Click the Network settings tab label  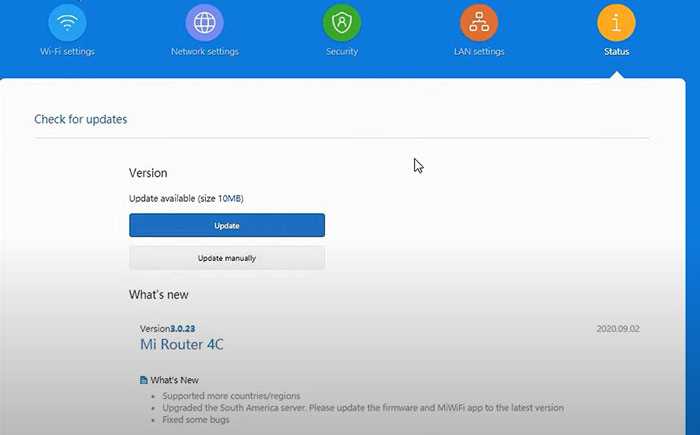point(205,51)
